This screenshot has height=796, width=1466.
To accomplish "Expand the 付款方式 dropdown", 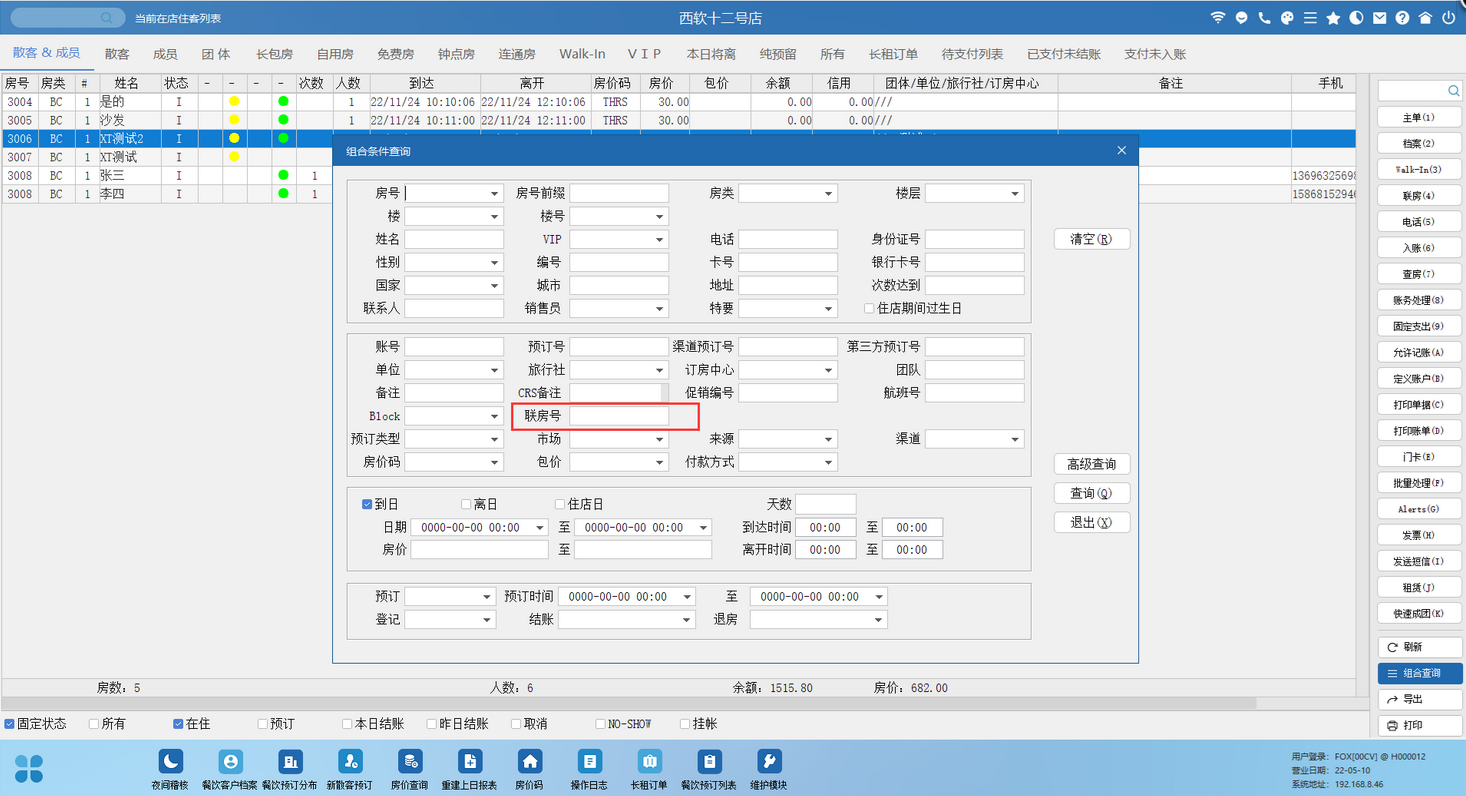I will click(x=829, y=463).
